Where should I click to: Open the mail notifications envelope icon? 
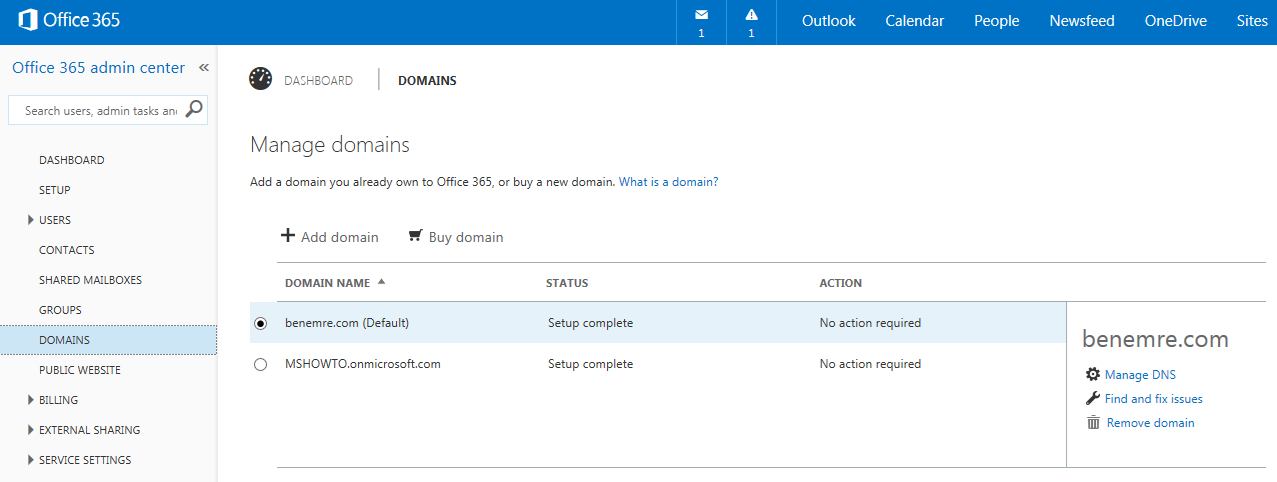(701, 15)
